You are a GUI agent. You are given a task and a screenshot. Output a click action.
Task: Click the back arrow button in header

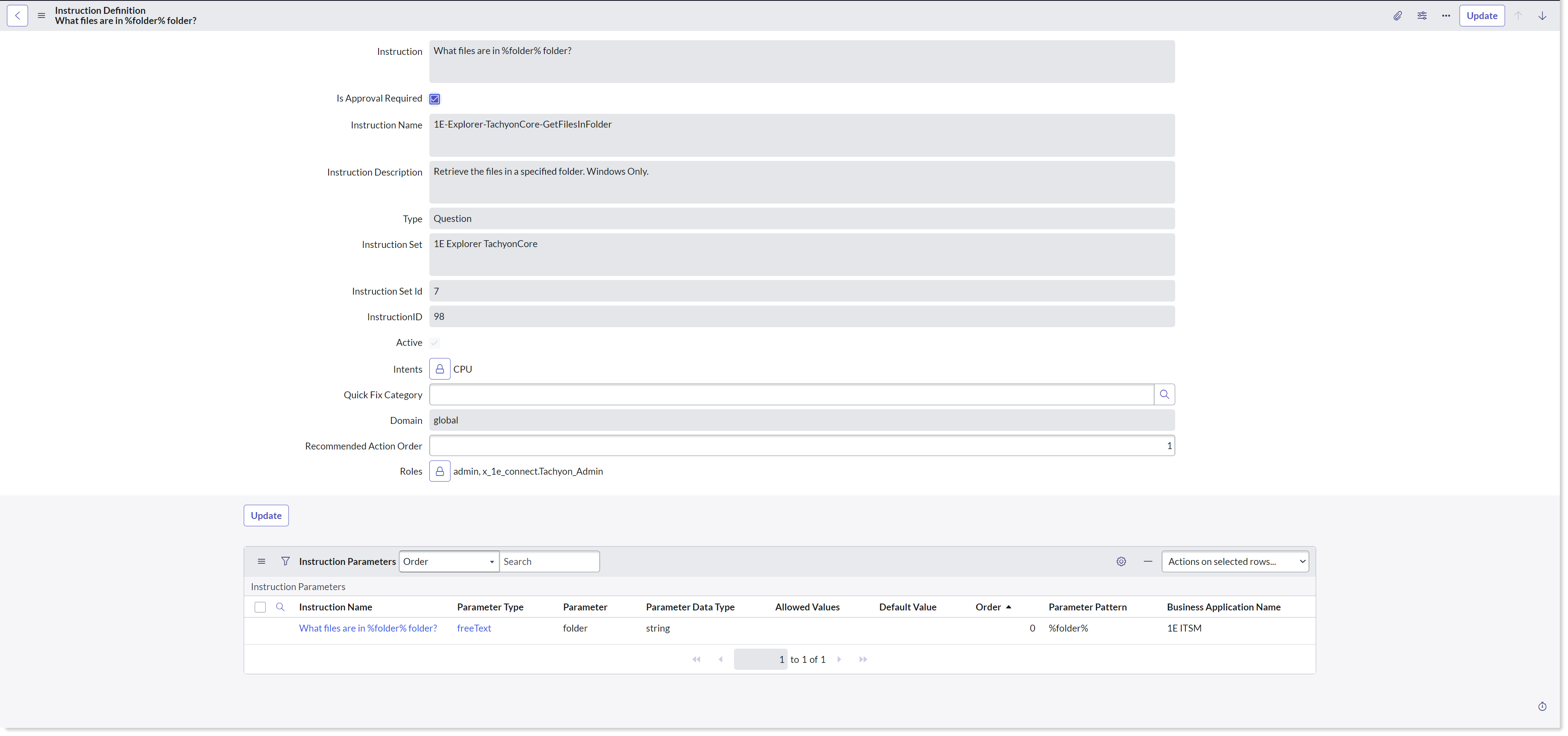(x=17, y=16)
